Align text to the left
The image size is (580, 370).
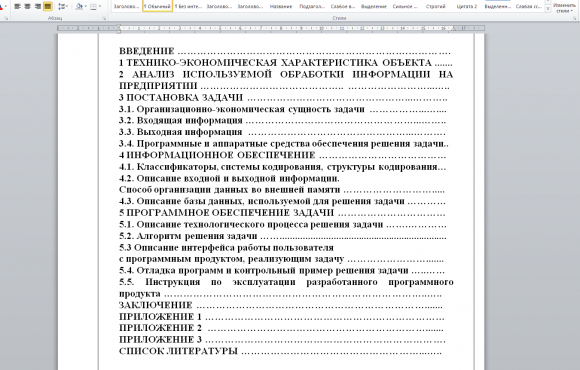pos(17,6)
